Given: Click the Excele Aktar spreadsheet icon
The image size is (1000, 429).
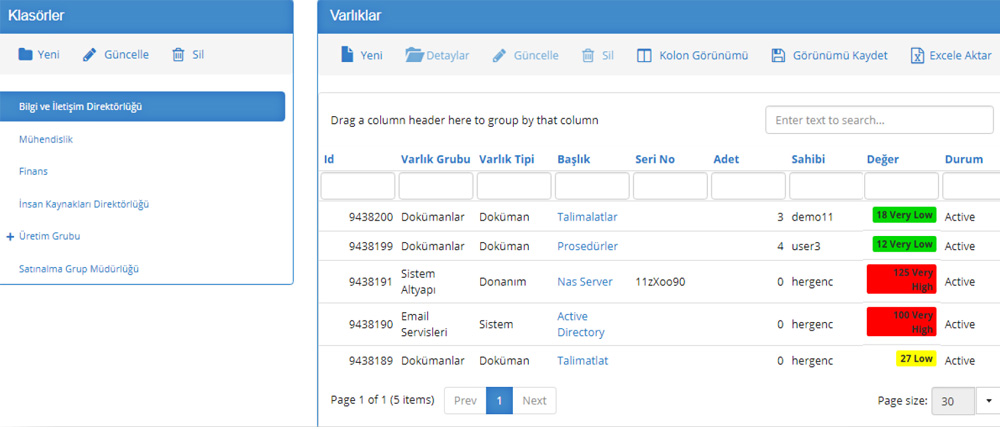Looking at the screenshot, I should click(x=916, y=55).
